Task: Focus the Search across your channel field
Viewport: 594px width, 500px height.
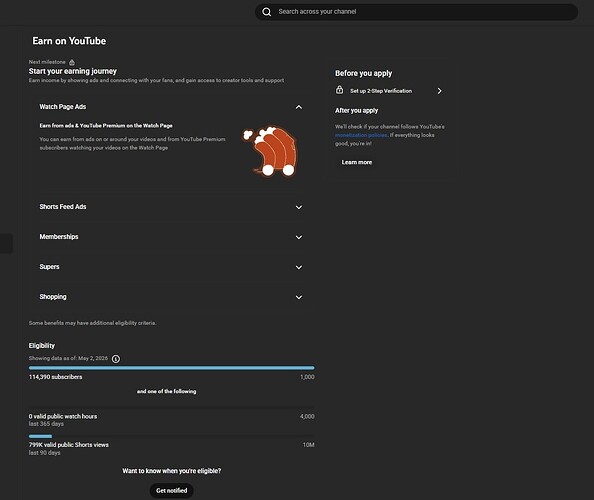Action: click(x=416, y=12)
